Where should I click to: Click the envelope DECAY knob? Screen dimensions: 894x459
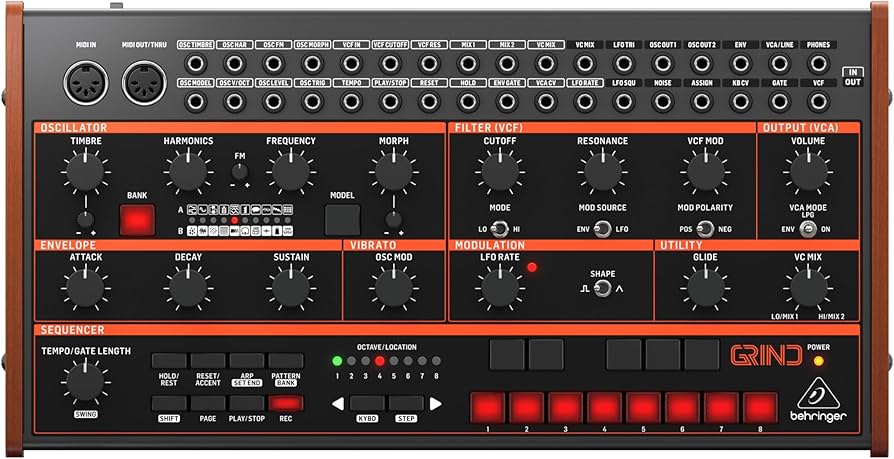tap(188, 288)
